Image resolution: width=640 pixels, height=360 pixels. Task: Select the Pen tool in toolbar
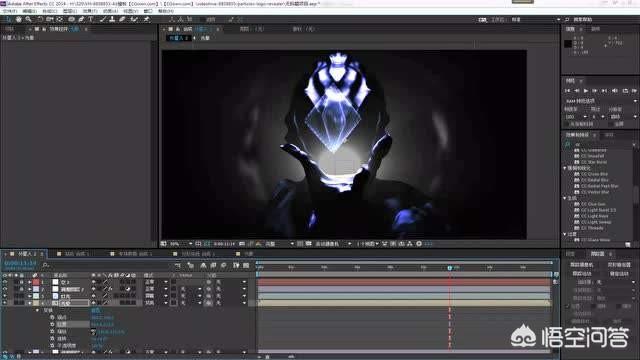[x=81, y=19]
